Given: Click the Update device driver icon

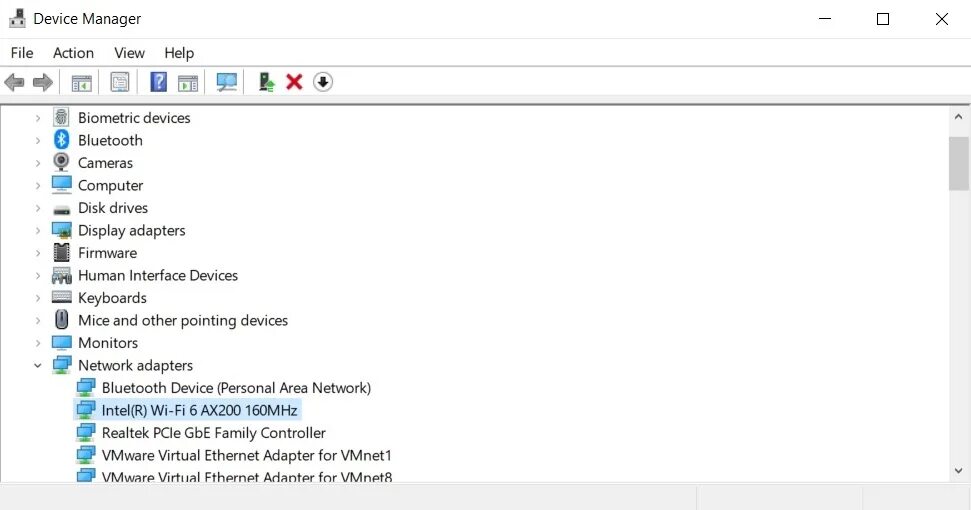Looking at the screenshot, I should point(266,82).
